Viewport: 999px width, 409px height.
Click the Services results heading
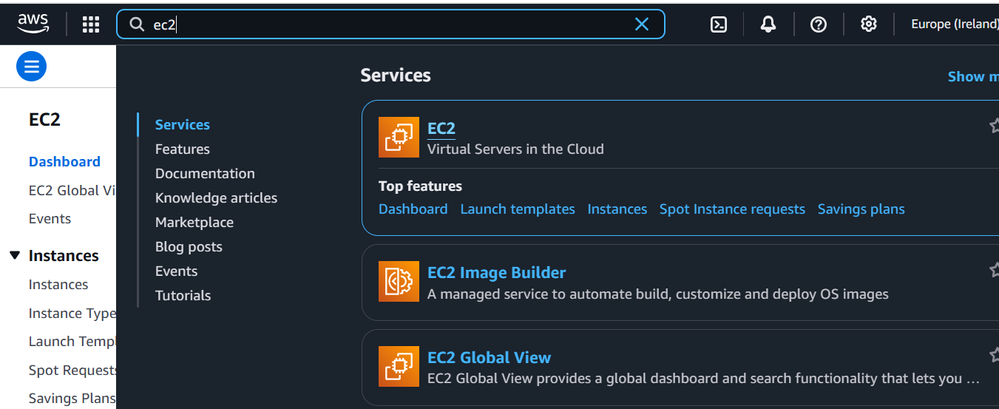396,75
